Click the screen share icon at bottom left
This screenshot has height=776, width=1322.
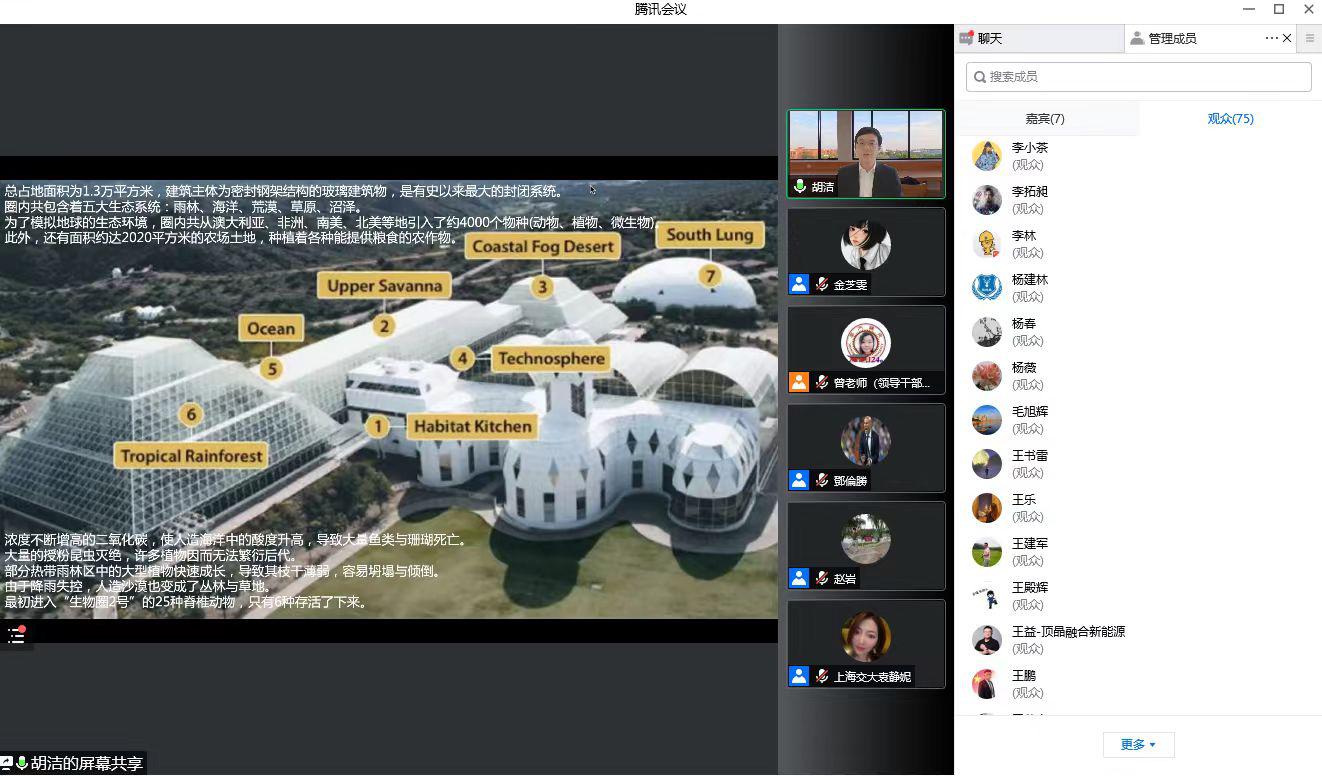[7, 763]
